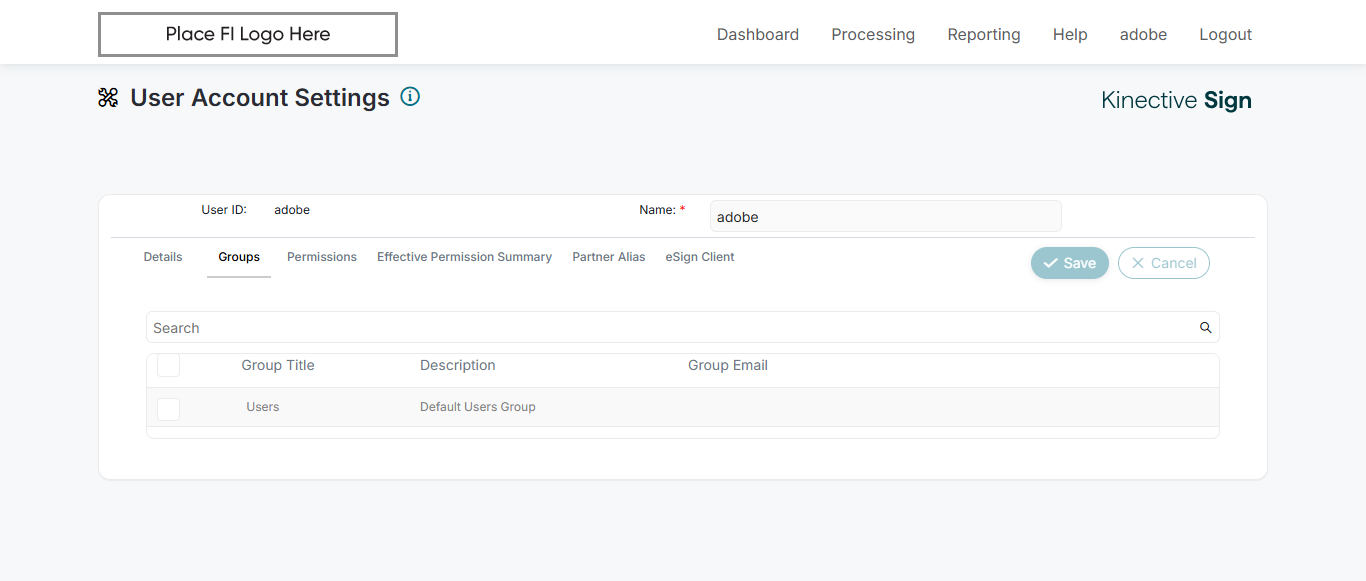Click the search magnifier icon
1366x581 pixels.
(x=1206, y=328)
